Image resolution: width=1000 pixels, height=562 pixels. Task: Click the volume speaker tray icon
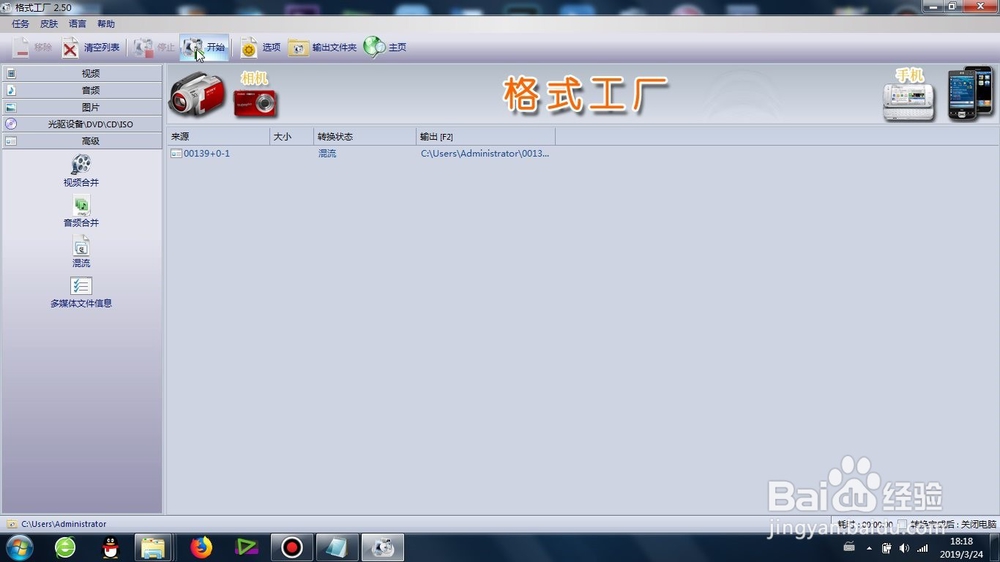pyautogui.click(x=904, y=548)
